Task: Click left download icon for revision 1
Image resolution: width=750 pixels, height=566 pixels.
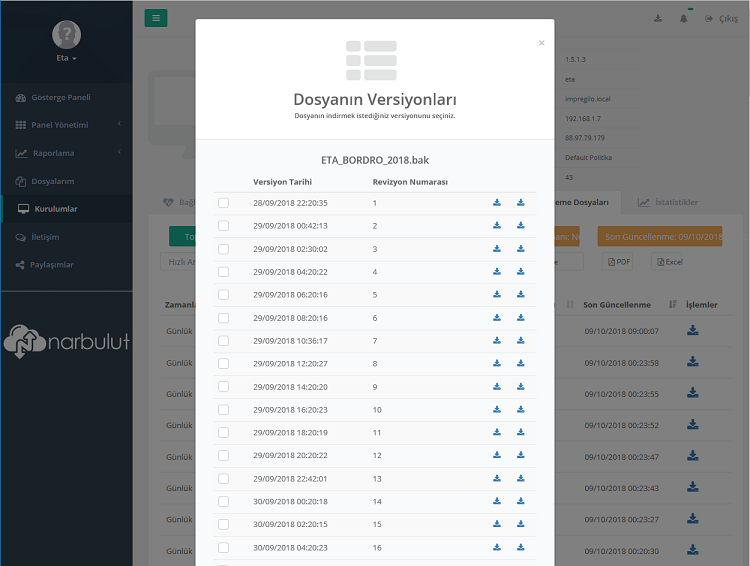Action: coord(497,203)
